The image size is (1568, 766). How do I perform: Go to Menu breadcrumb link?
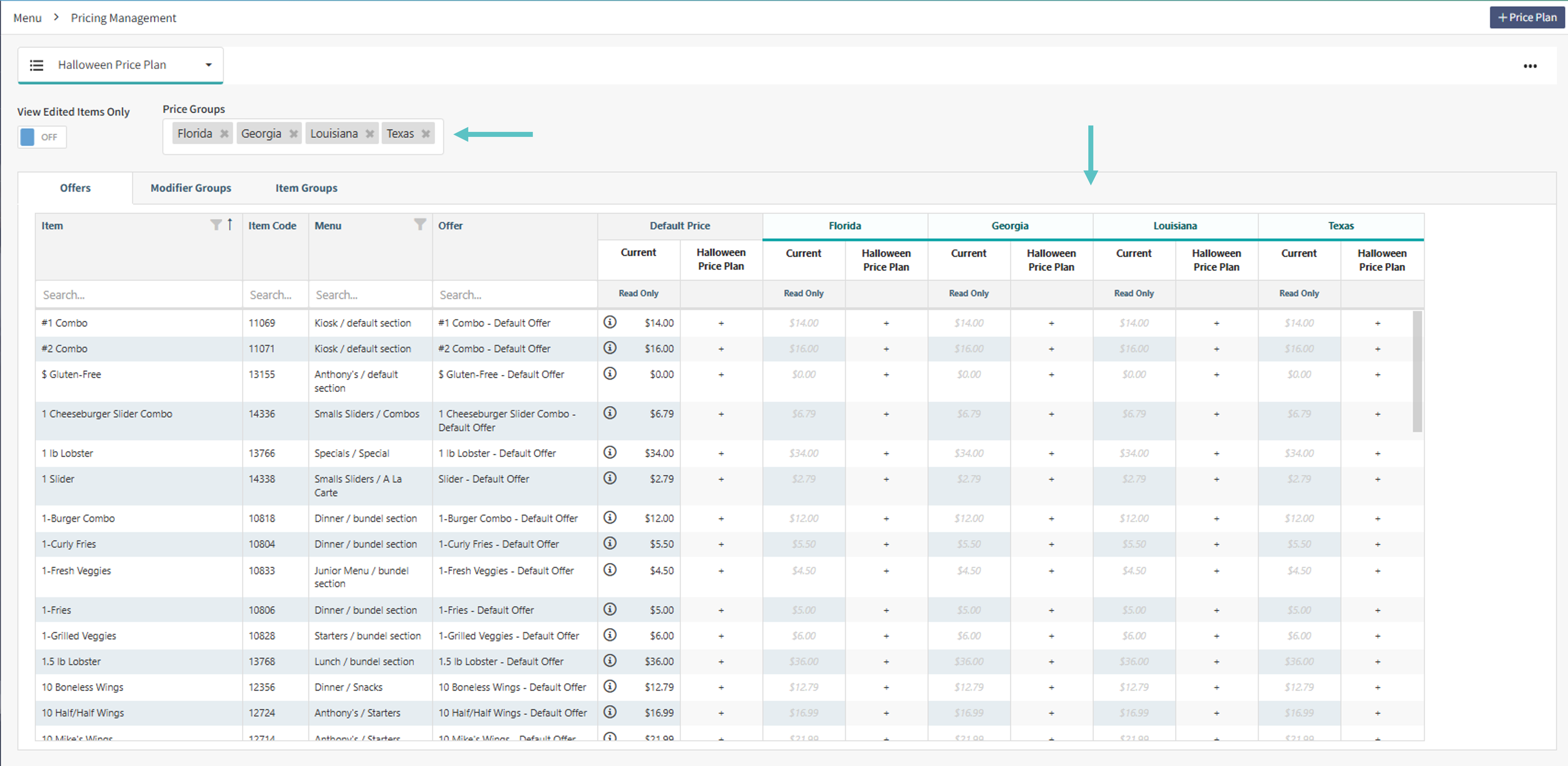click(x=27, y=18)
